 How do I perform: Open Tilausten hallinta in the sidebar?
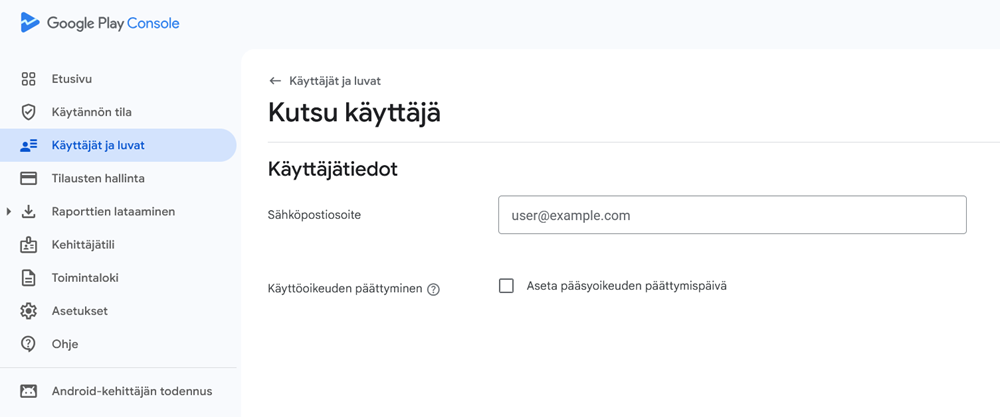98,178
